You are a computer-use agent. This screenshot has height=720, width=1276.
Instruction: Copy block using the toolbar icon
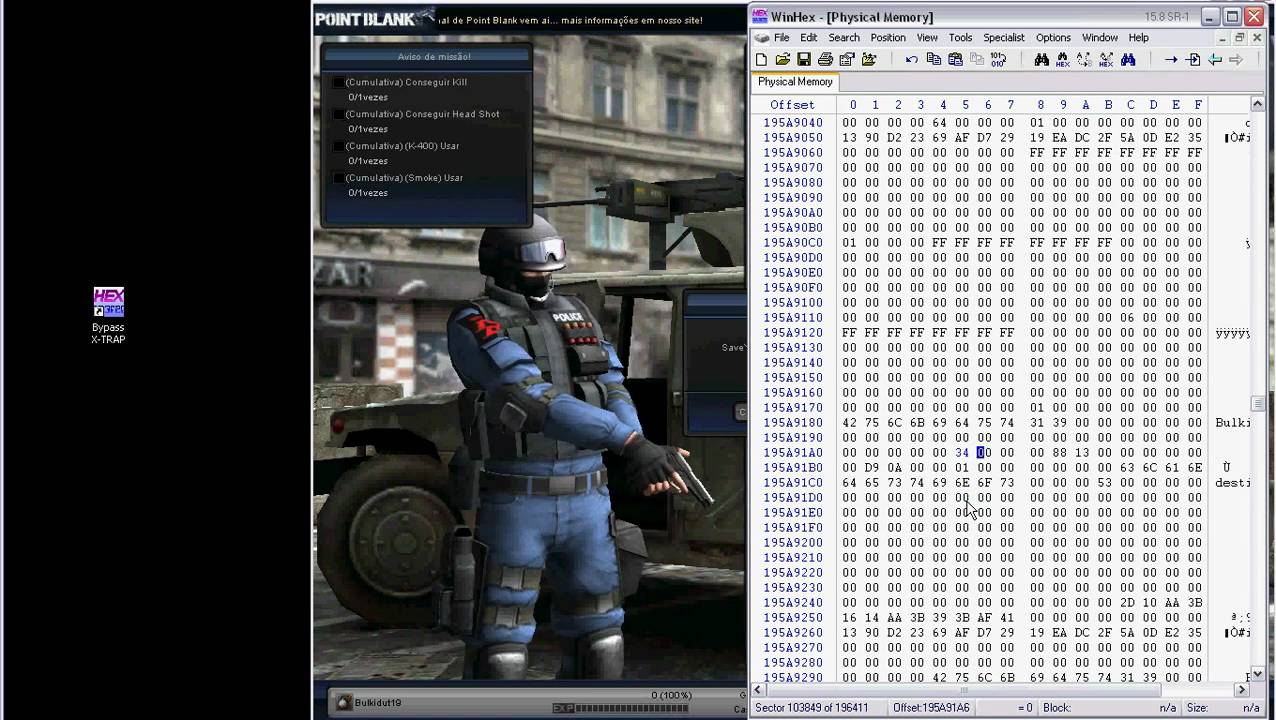point(934,60)
